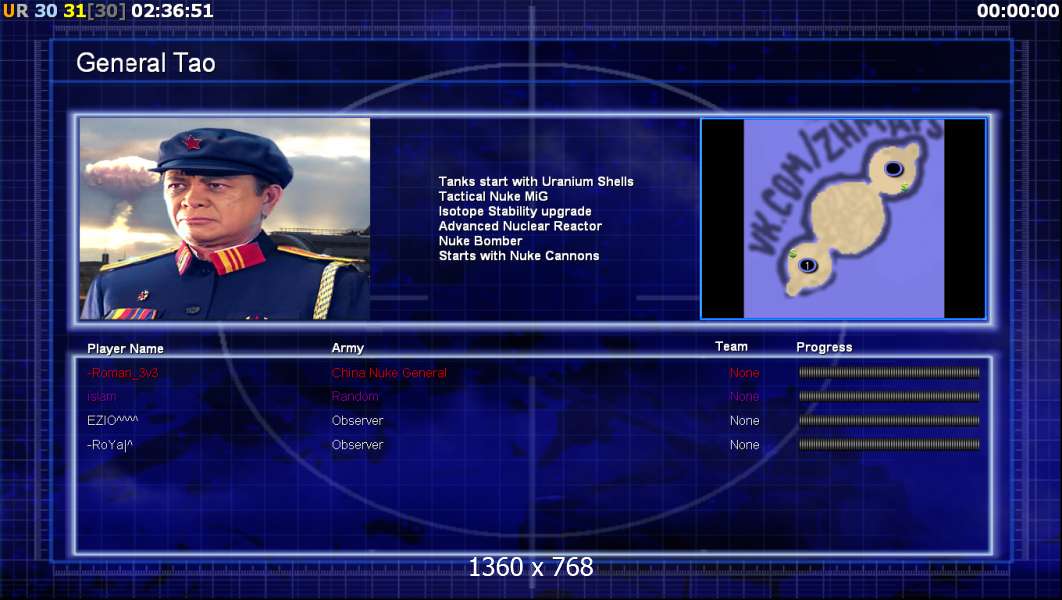Screen dimensions: 1062x600
Task: Click islam's loading progress bar
Action: coord(889,396)
